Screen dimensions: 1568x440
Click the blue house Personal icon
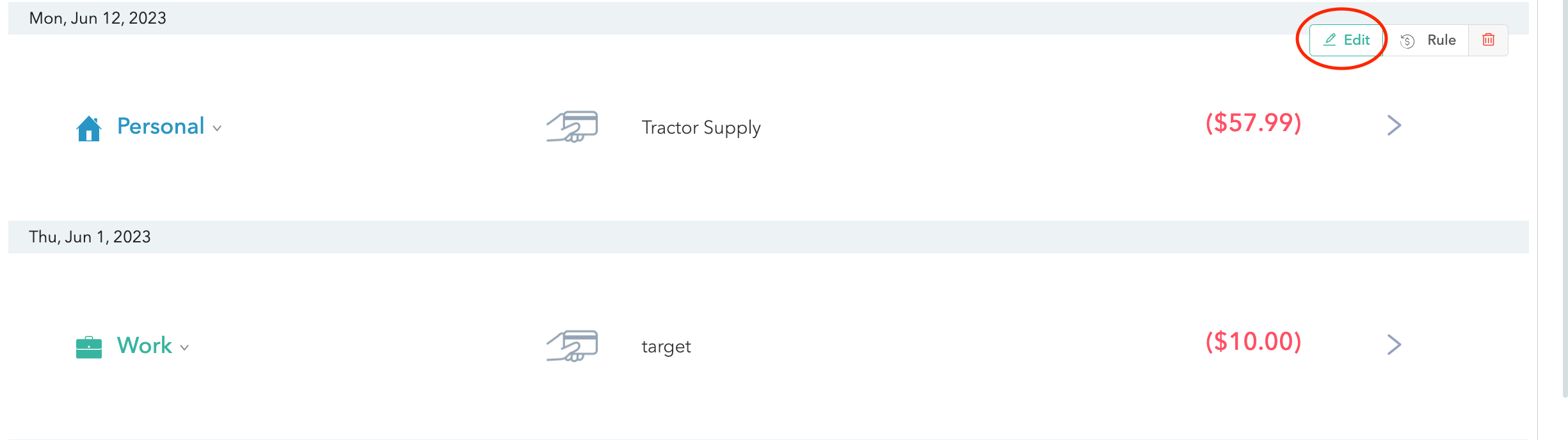tap(89, 128)
